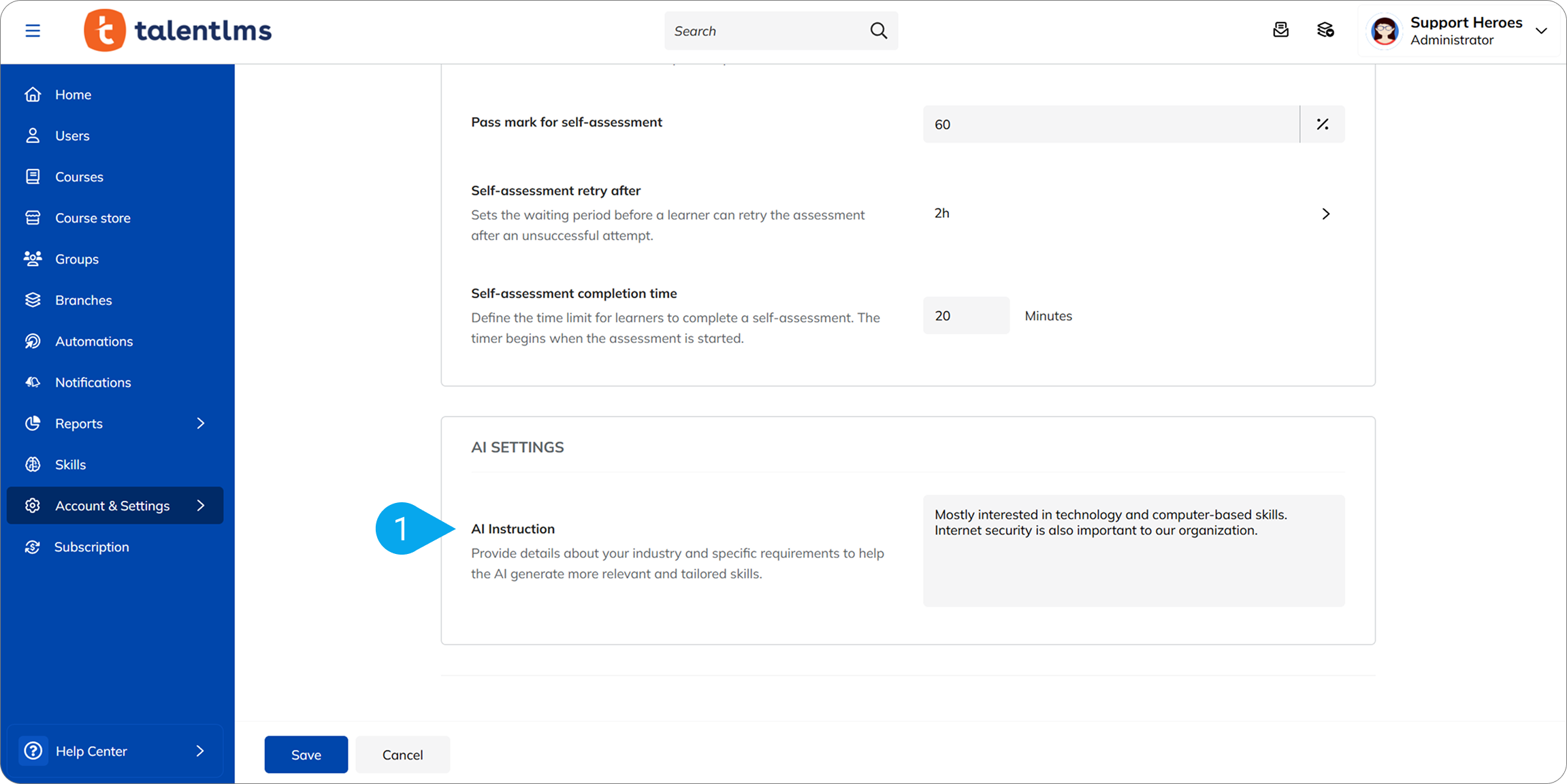This screenshot has height=784, width=1567.
Task: Click the Help Center question icon
Action: tap(33, 751)
